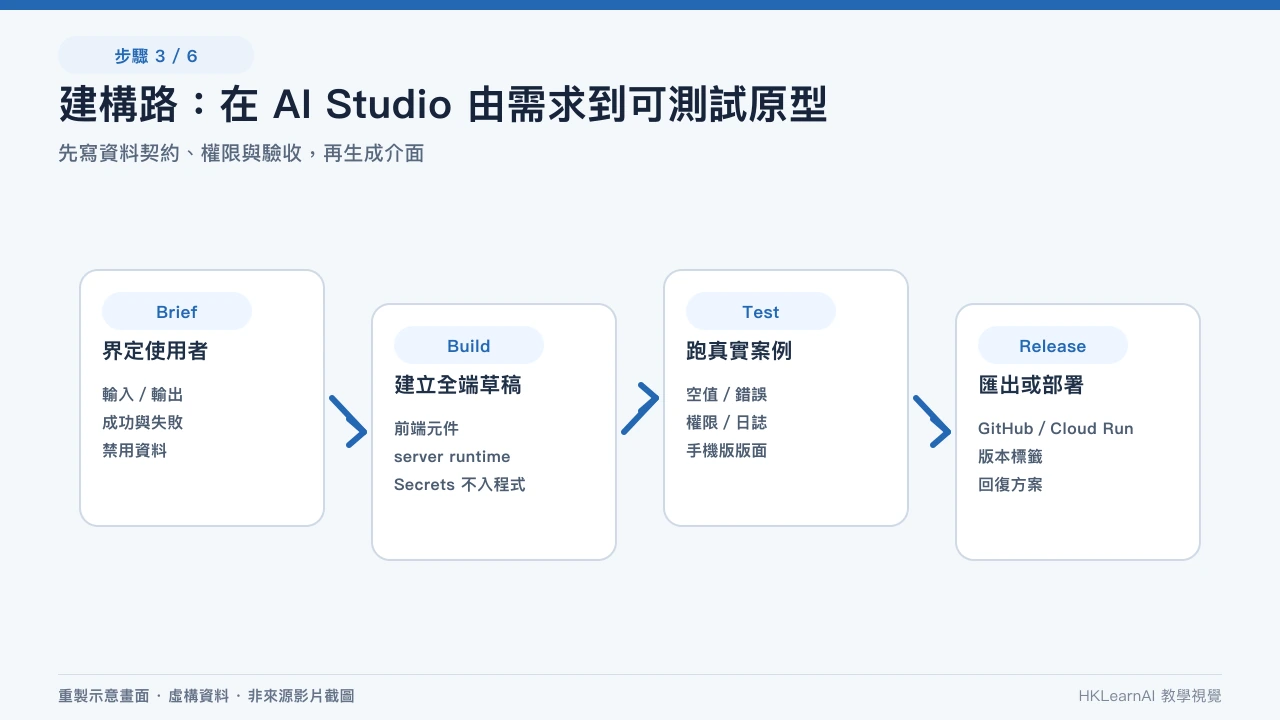Viewport: 1280px width, 720px height.
Task: Click the chevron arrow between Brief and Build
Action: coord(348,421)
